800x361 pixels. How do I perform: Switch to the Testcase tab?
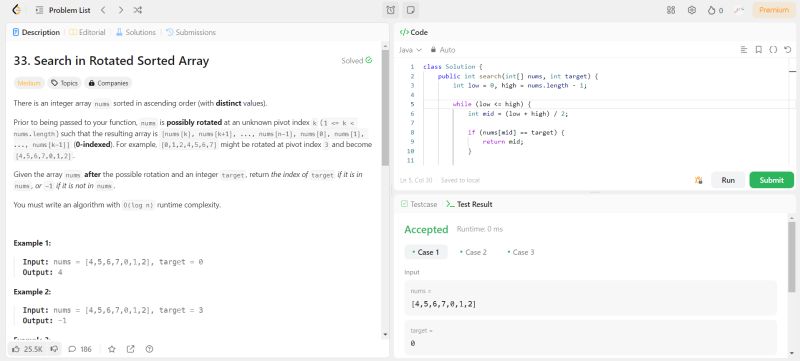(x=419, y=204)
